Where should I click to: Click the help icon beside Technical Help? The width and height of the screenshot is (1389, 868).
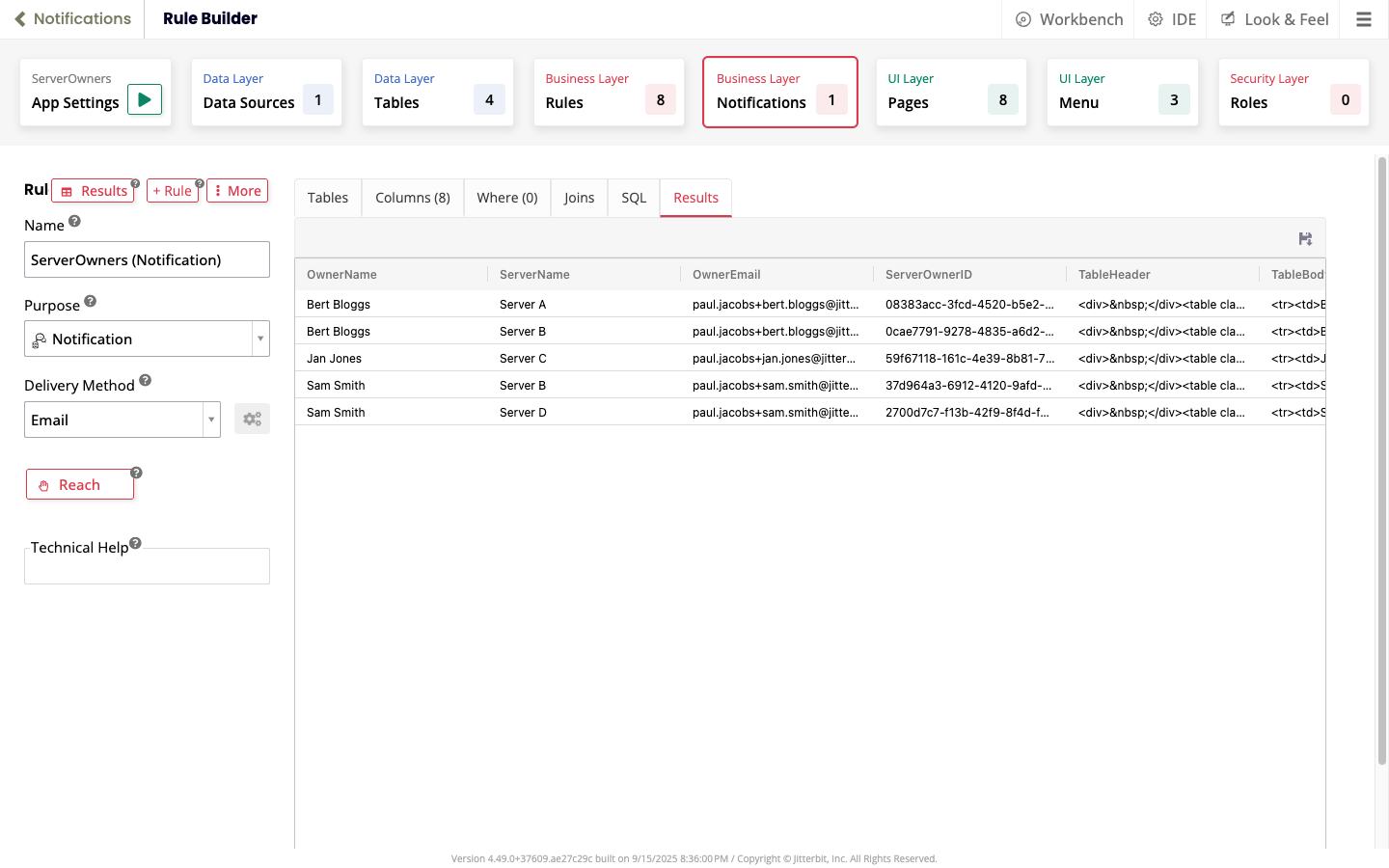coord(135,543)
